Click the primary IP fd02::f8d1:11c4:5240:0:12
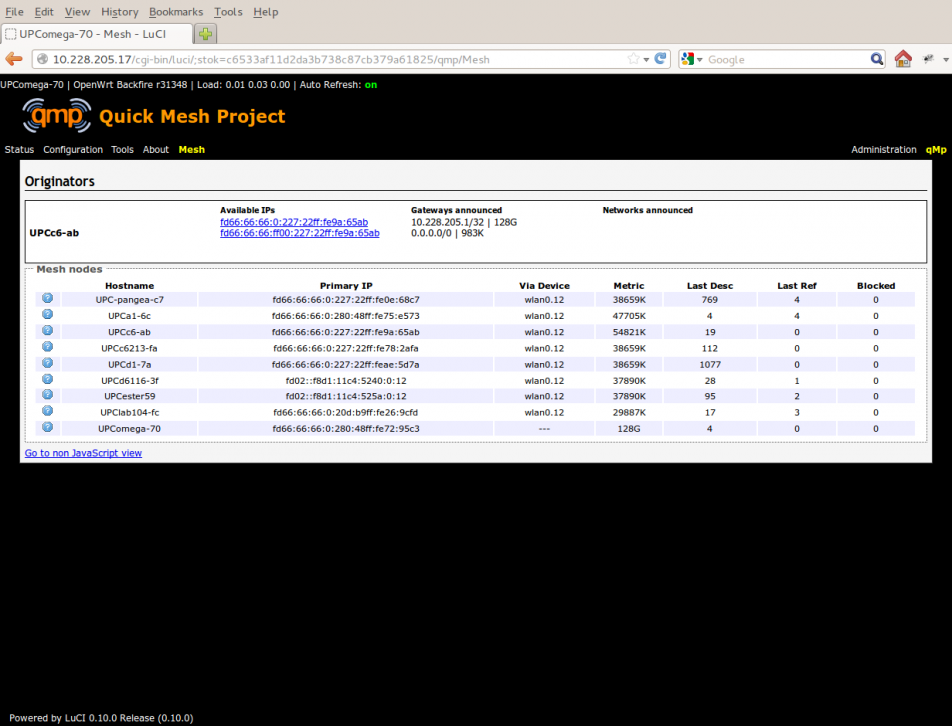The image size is (952, 726). [346, 381]
